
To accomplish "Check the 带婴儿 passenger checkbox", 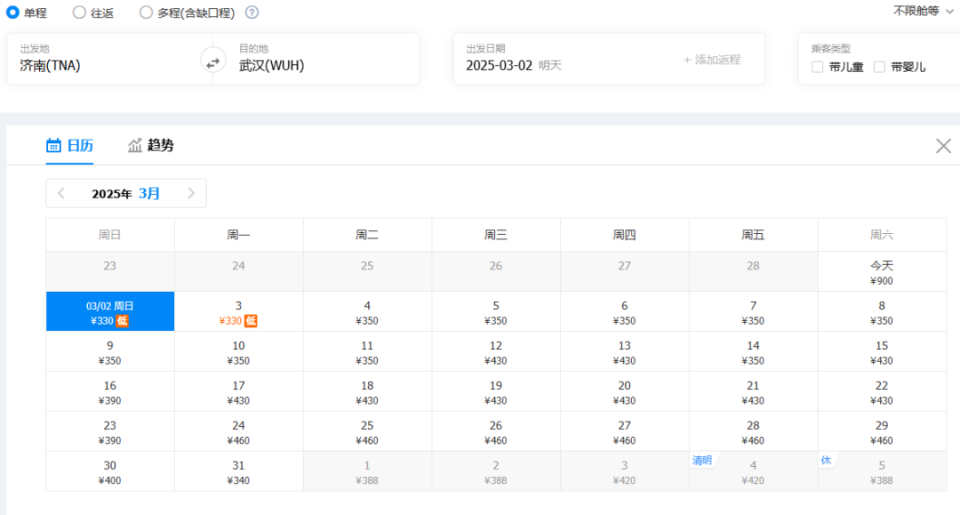I will (879, 67).
